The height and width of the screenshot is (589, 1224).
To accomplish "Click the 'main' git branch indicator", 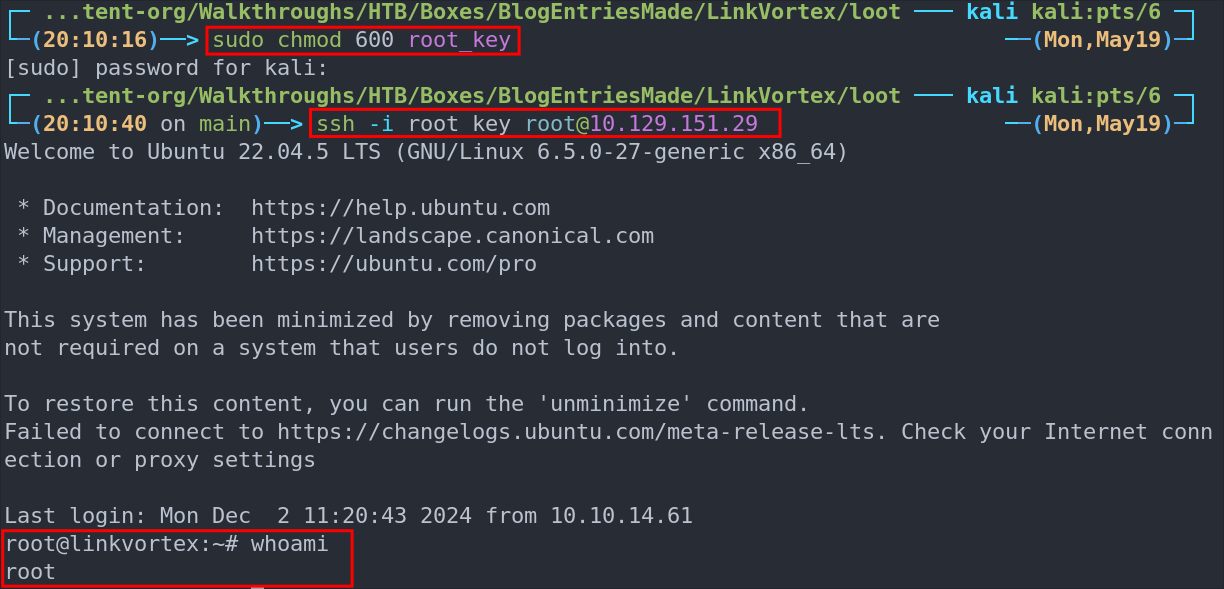I will pyautogui.click(x=225, y=124).
